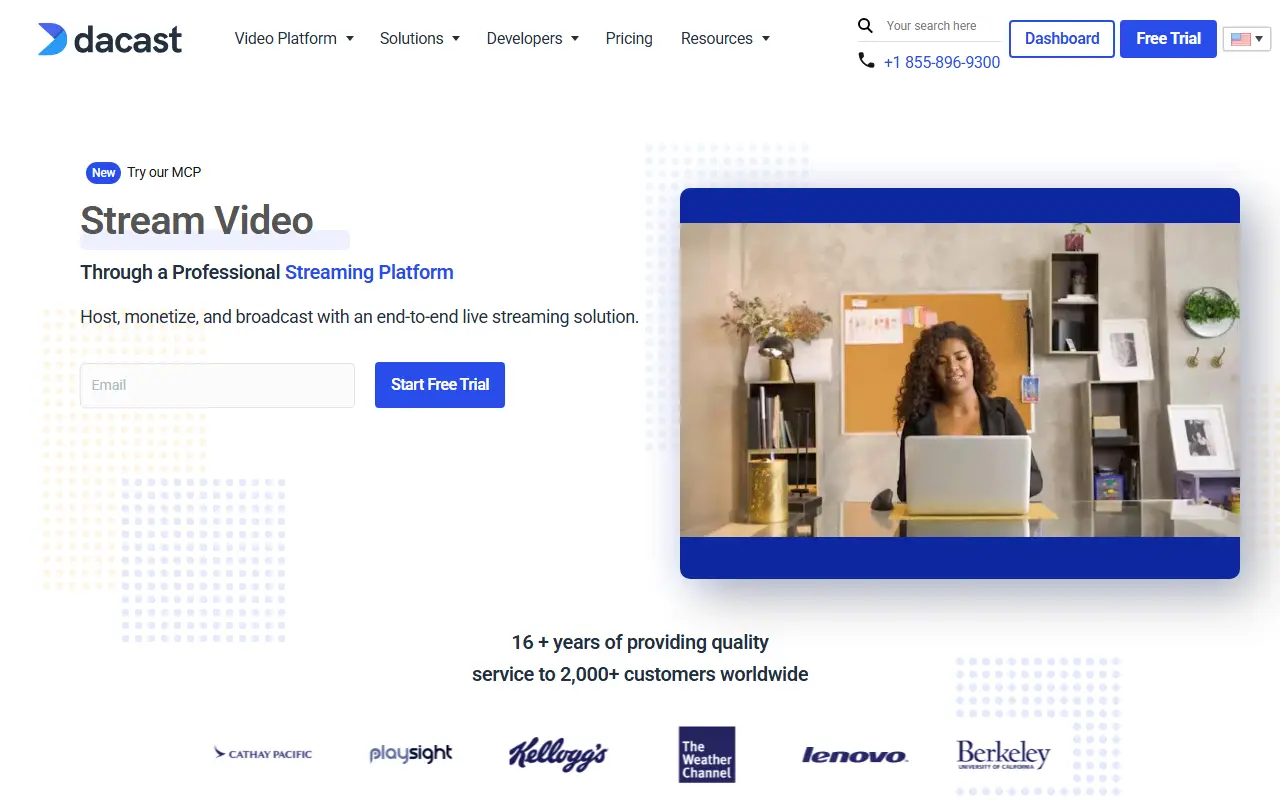Image resolution: width=1280 pixels, height=800 pixels.
Task: Click the Host, monetize, and broadcast tagline
Action: click(359, 317)
